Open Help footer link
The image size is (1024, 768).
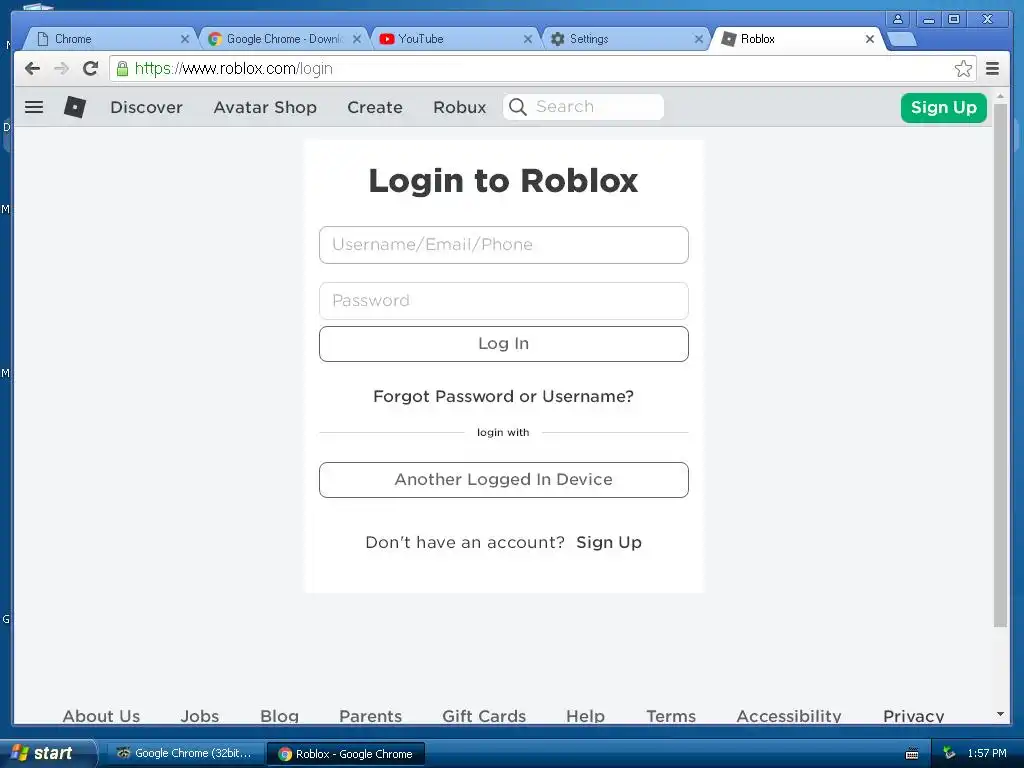click(585, 716)
